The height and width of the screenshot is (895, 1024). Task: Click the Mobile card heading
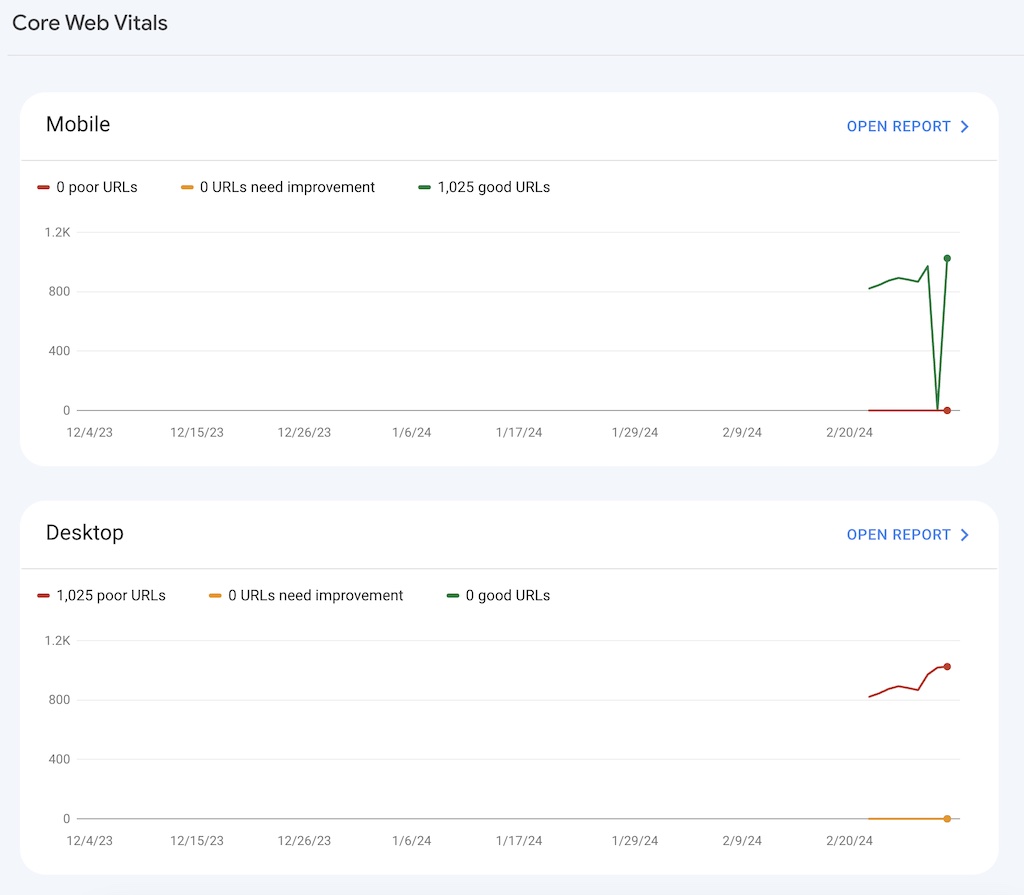[78, 124]
